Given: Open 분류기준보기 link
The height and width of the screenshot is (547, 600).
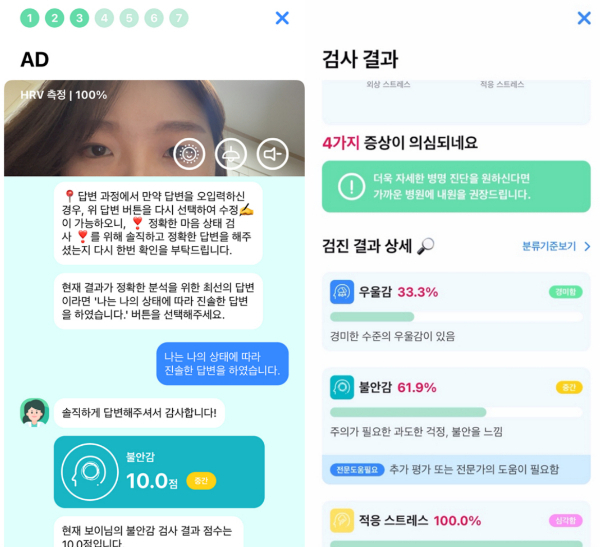Looking at the screenshot, I should tap(549, 246).
